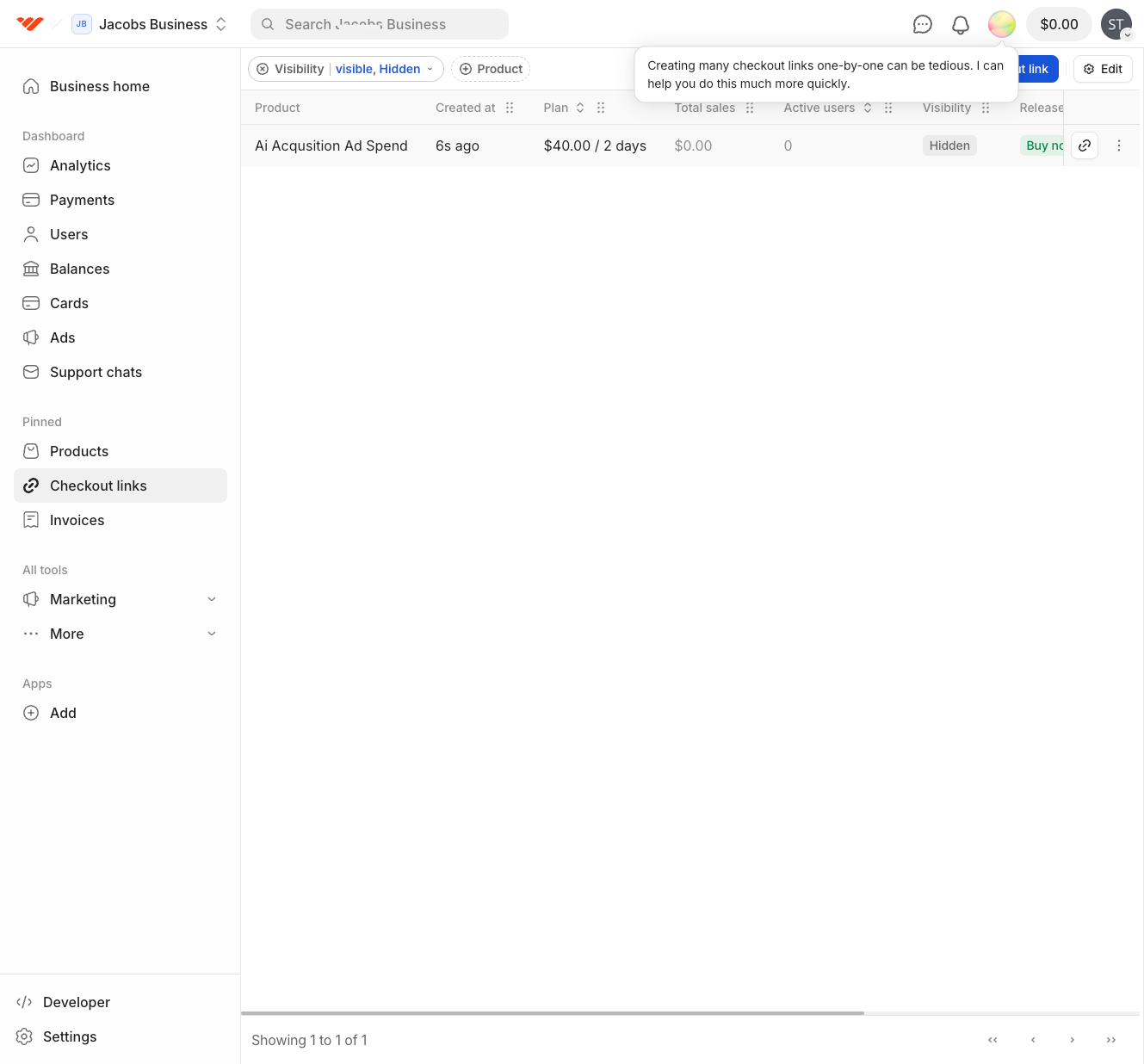Viewport: 1144px width, 1064px height.
Task: Go to Business home
Action: tap(121, 86)
